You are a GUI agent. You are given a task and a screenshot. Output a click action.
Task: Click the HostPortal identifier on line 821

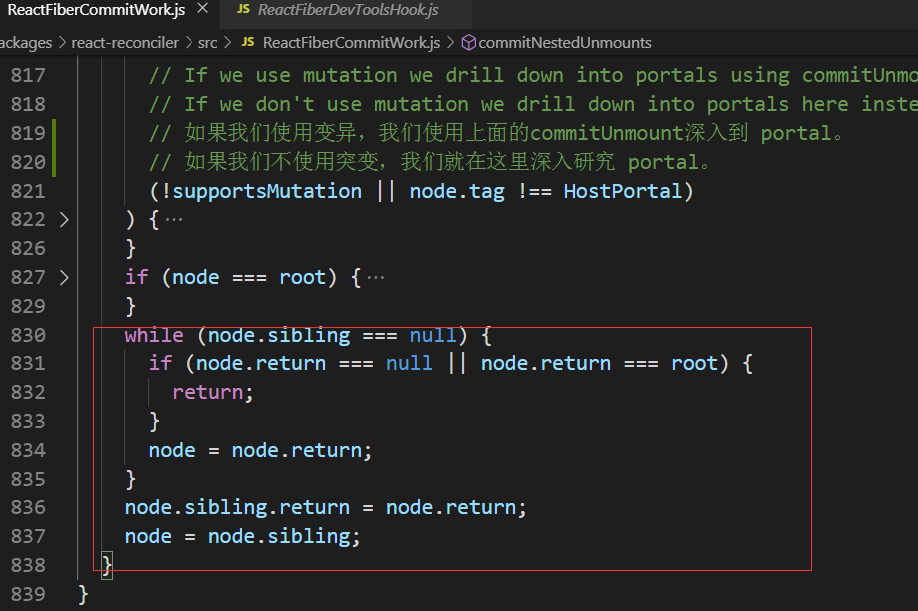[622, 191]
